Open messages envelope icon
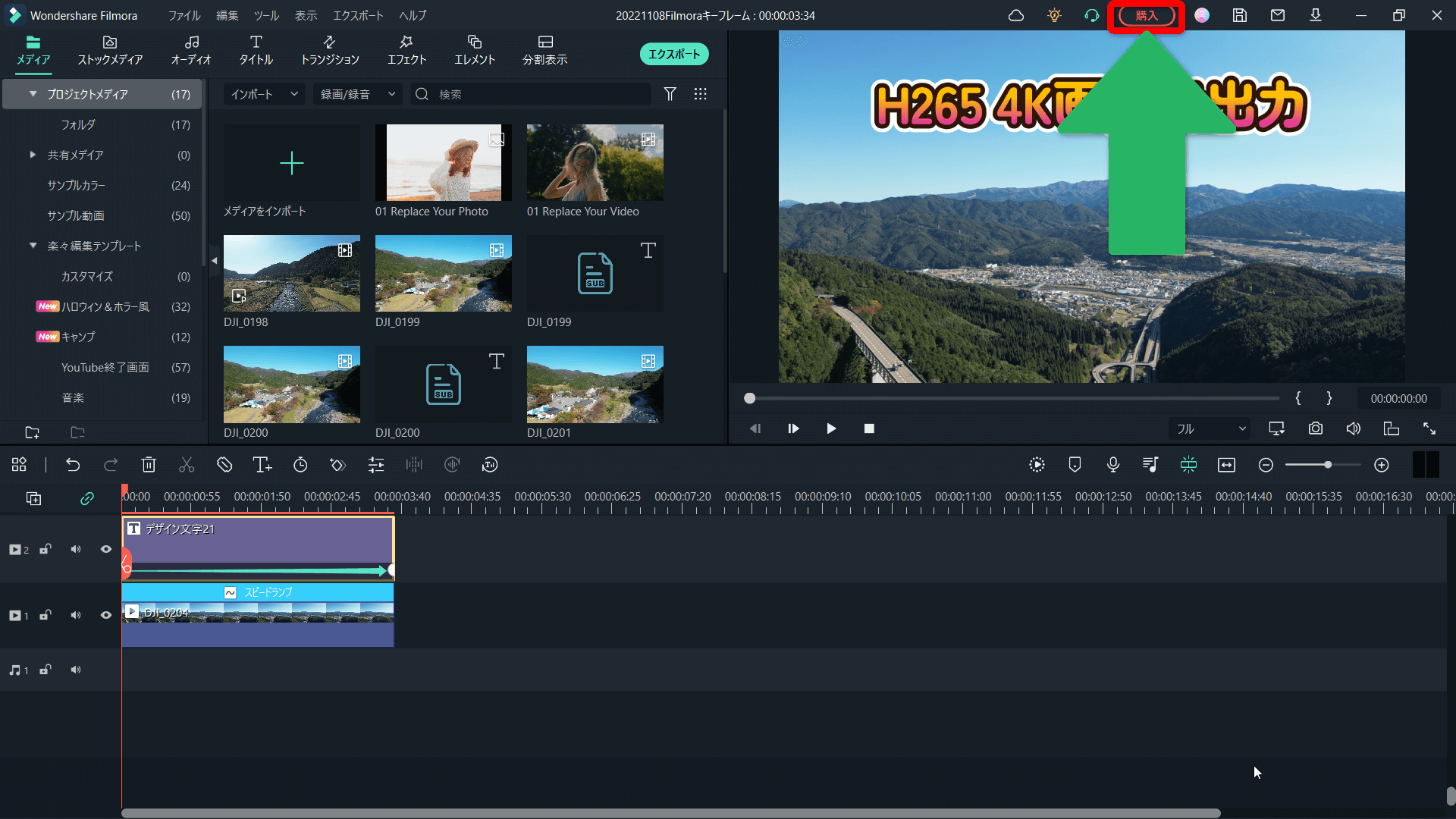 pyautogui.click(x=1278, y=15)
